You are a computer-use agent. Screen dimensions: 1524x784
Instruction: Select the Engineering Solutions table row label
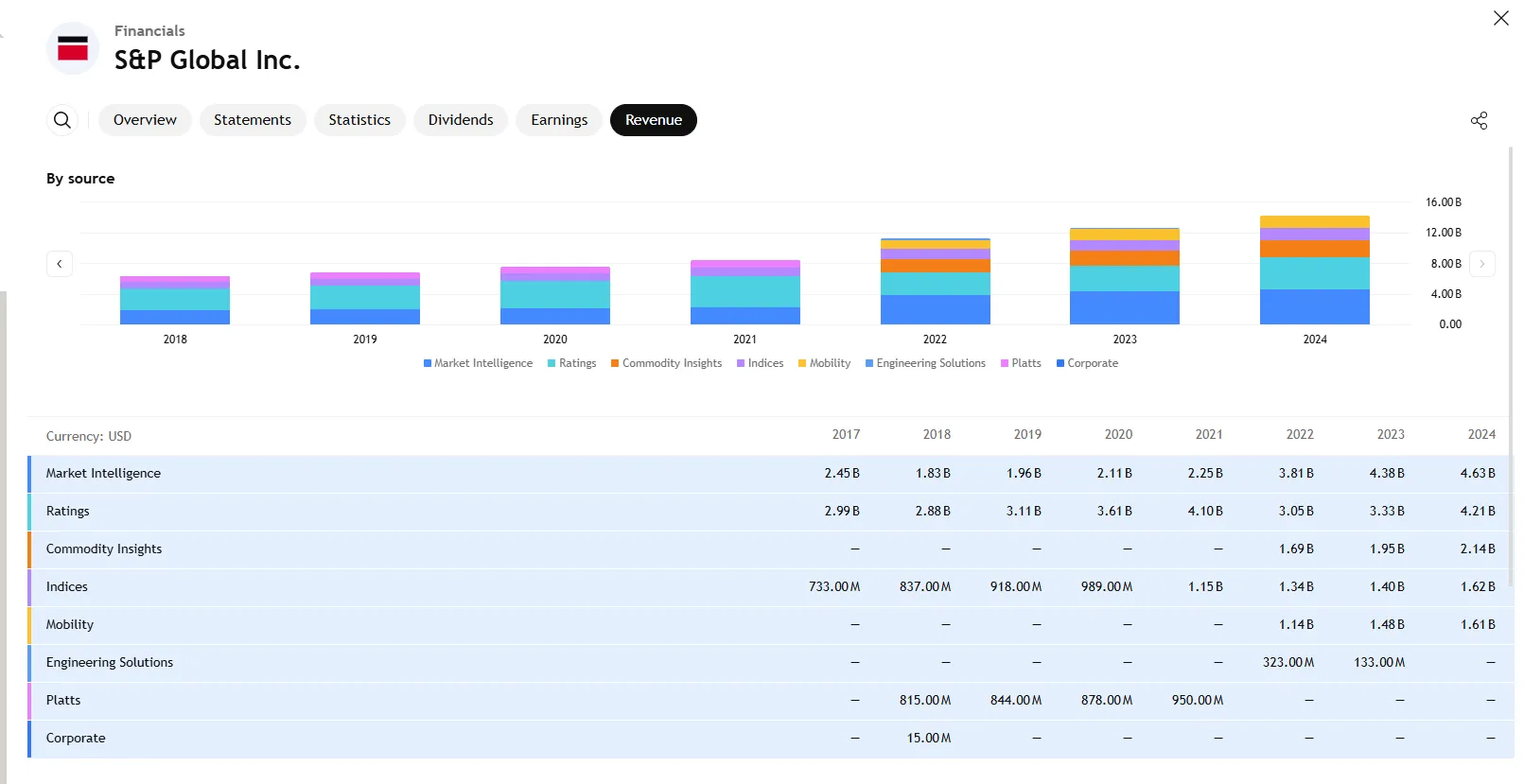coord(110,663)
